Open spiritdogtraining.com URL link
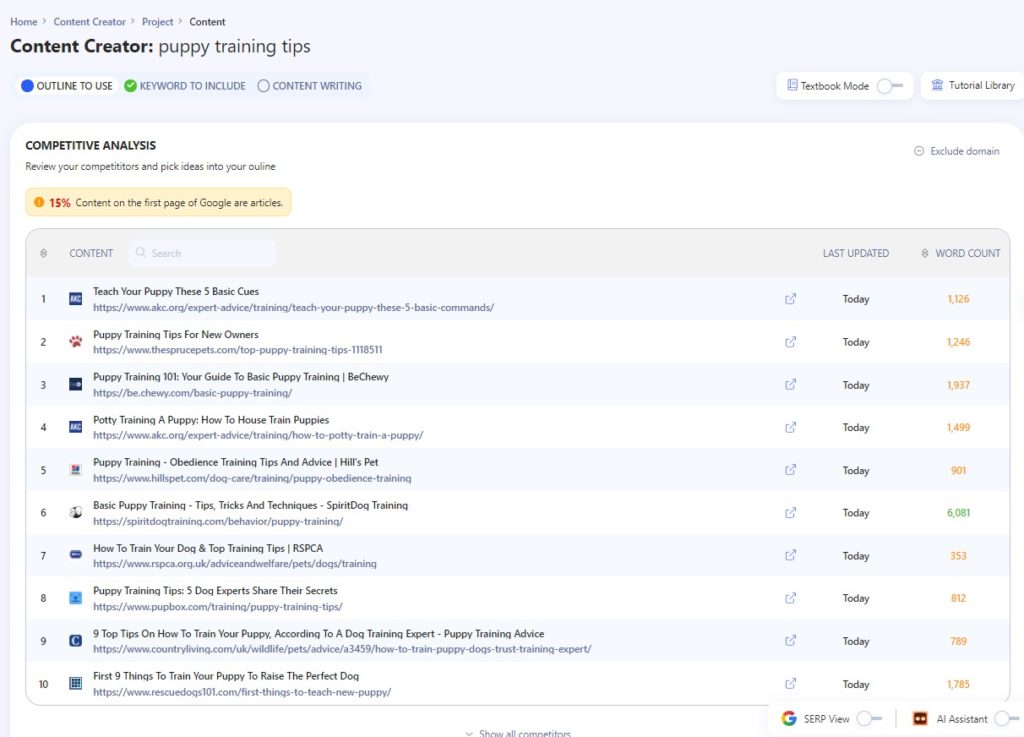 (218, 522)
